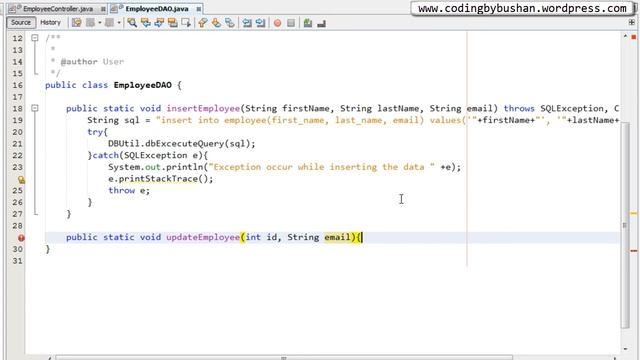Screen dimensions: 640x360
Task: Stop Macro Recording with gray square icon
Action: (x=291, y=23)
